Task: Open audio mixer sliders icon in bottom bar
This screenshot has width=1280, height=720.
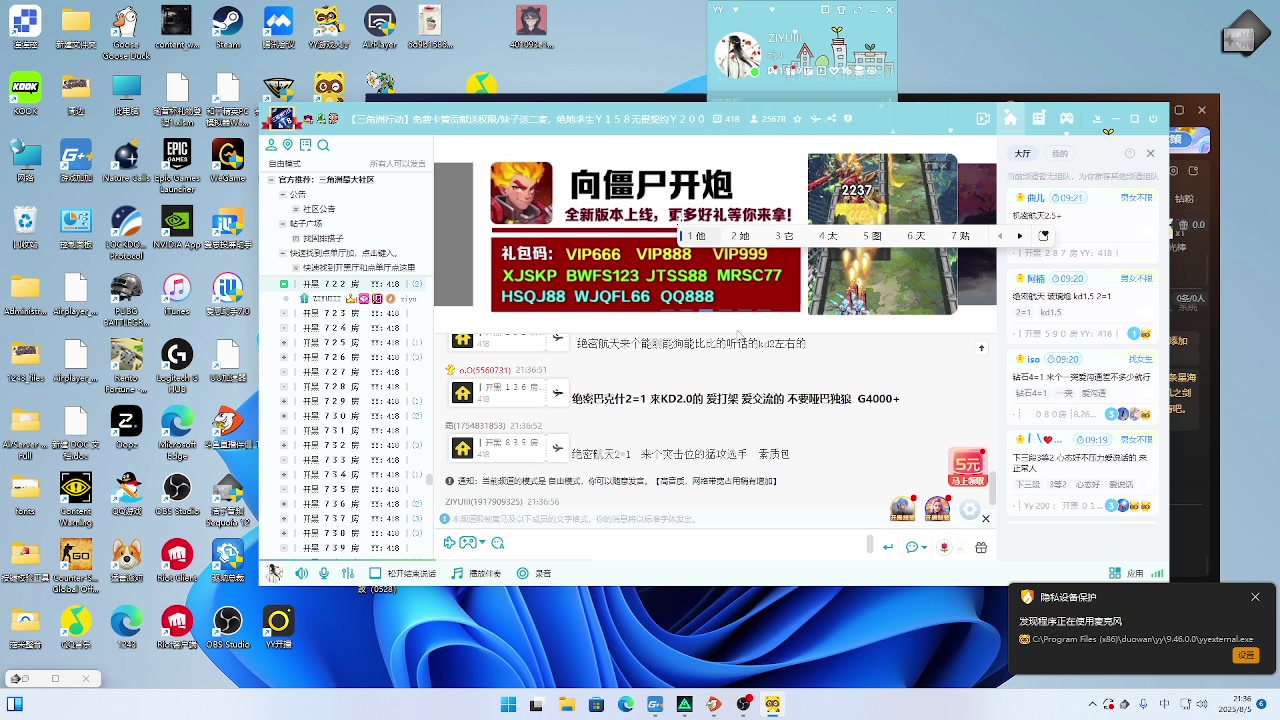Action: click(x=348, y=573)
